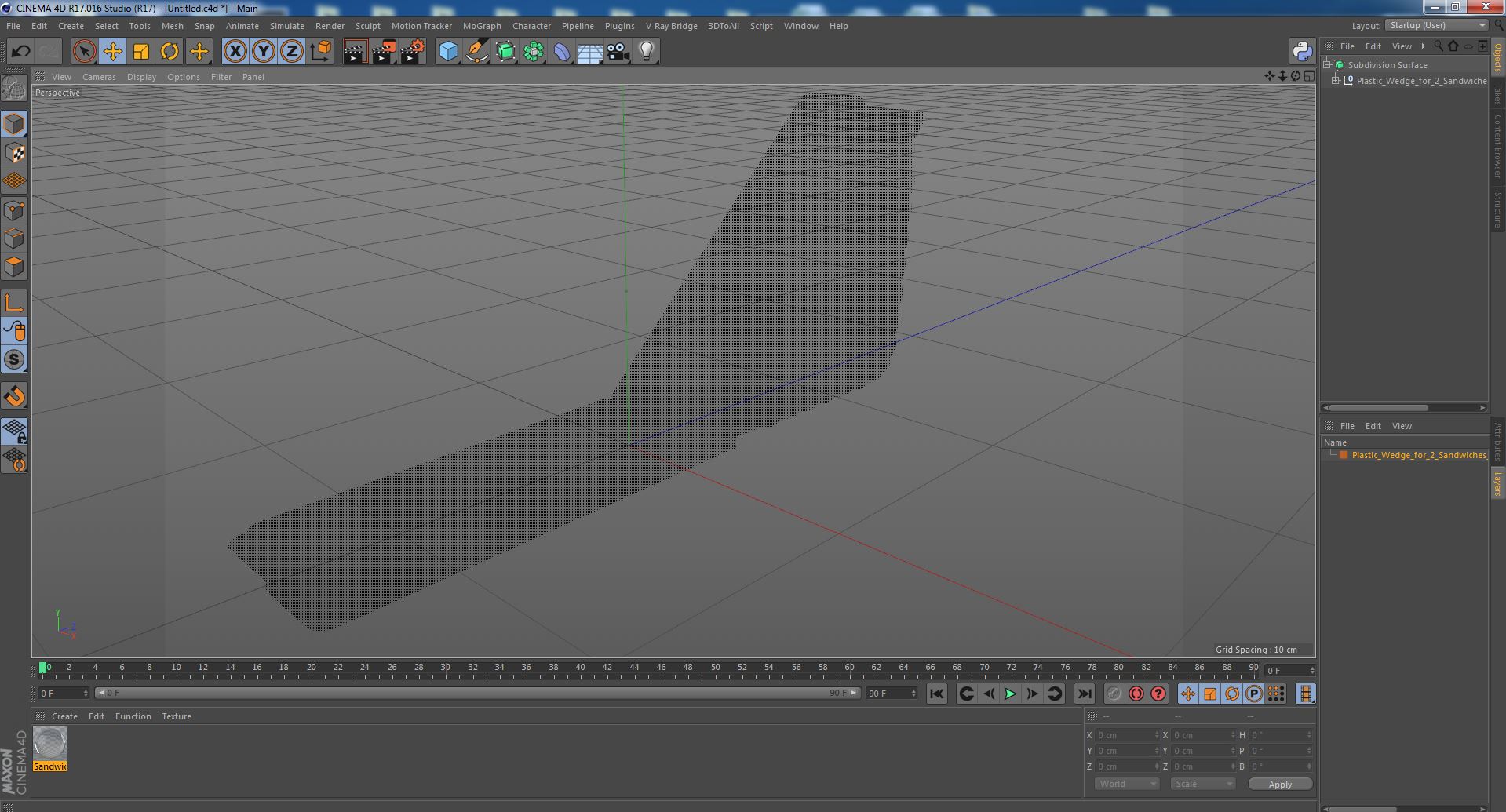Switch to Points mode

click(14, 210)
